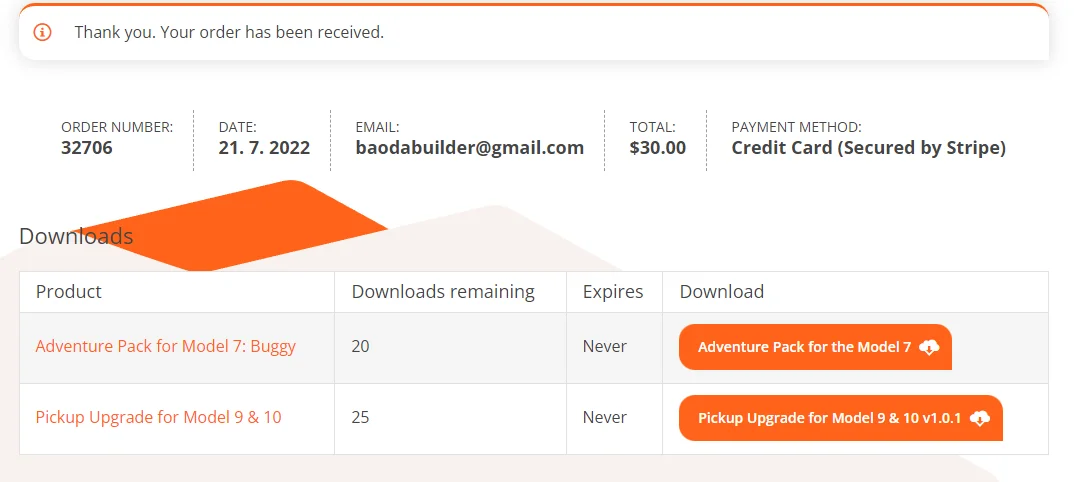Click the Product column header
1074x482 pixels.
[69, 292]
